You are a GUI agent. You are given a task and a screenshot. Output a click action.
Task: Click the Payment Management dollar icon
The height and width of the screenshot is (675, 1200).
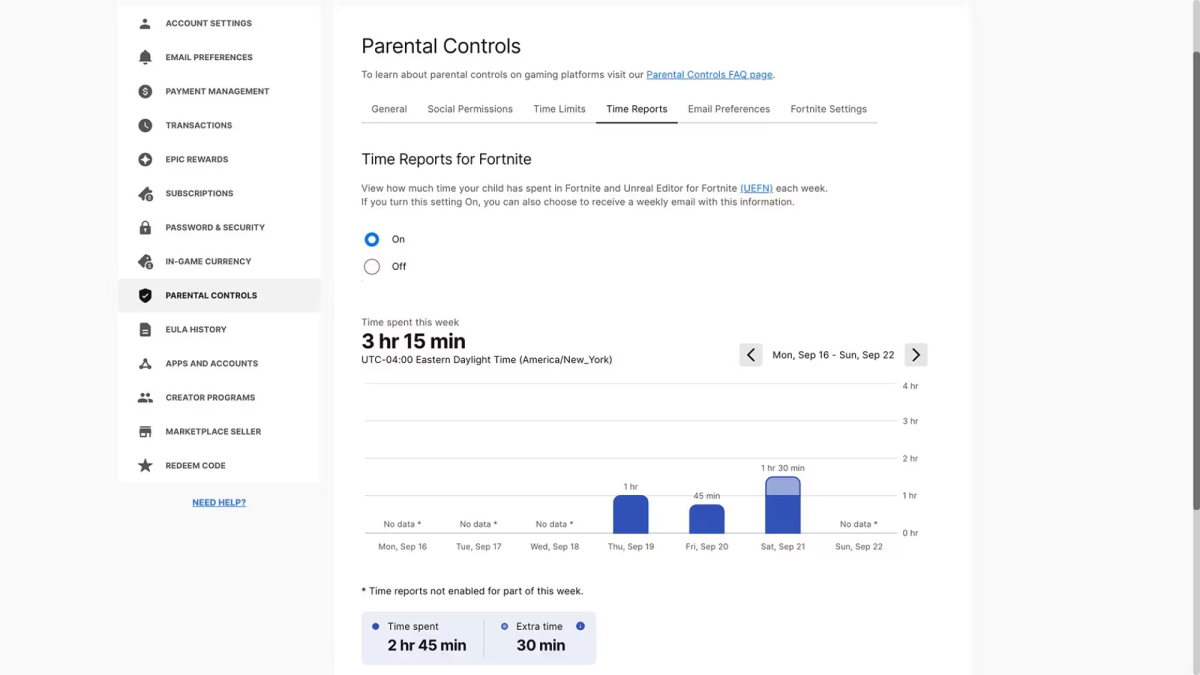click(x=145, y=91)
